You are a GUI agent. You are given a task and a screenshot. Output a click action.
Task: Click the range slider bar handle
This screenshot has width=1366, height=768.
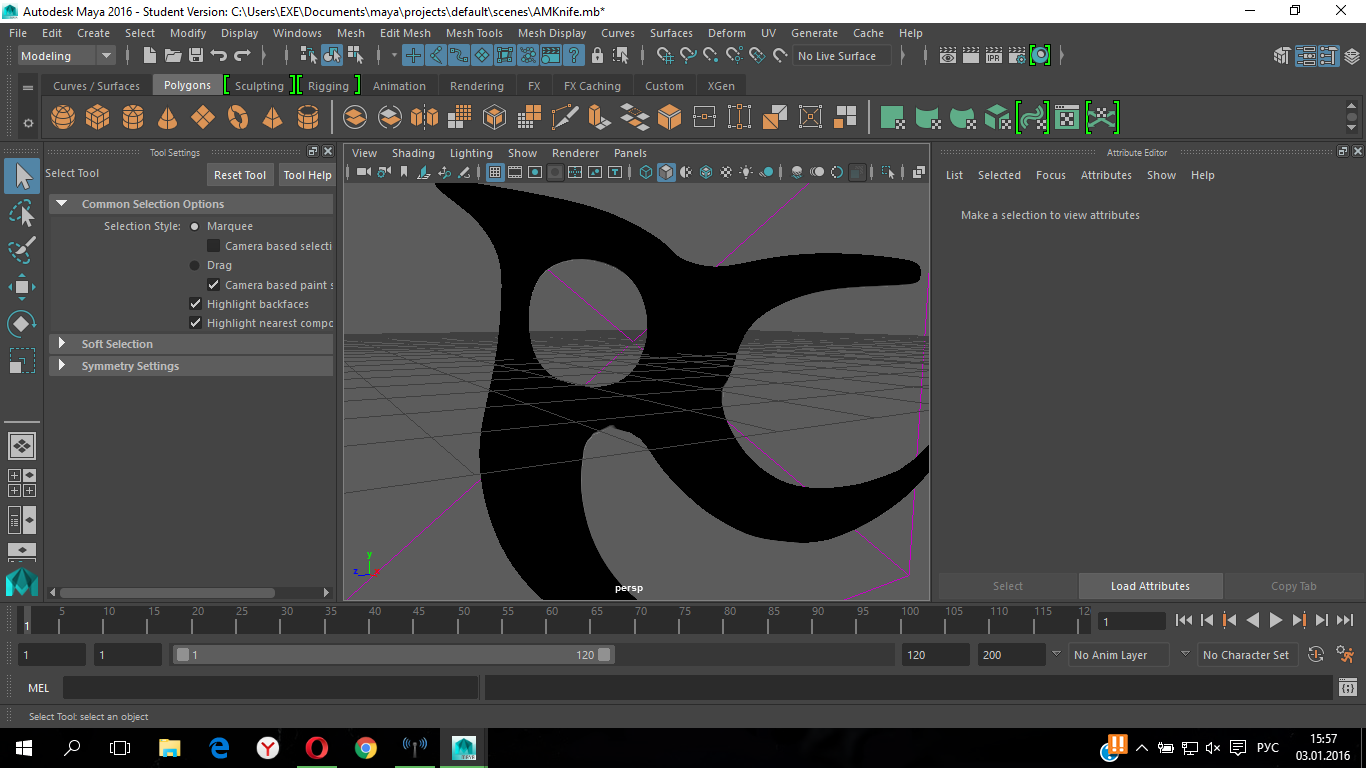click(x=394, y=655)
